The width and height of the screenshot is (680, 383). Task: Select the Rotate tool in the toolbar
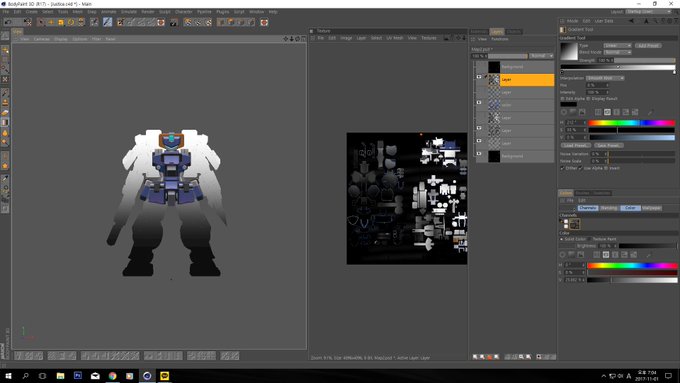(x=71, y=22)
